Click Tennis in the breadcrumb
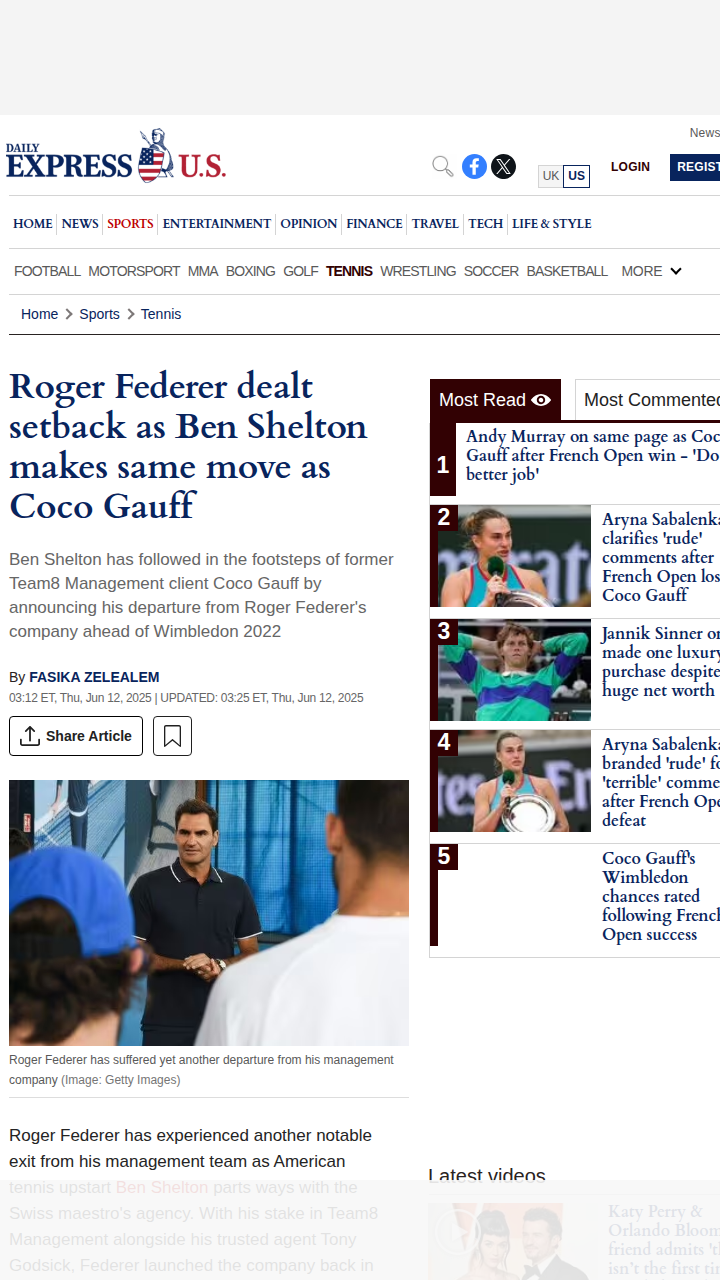The height and width of the screenshot is (1280, 720). point(161,314)
